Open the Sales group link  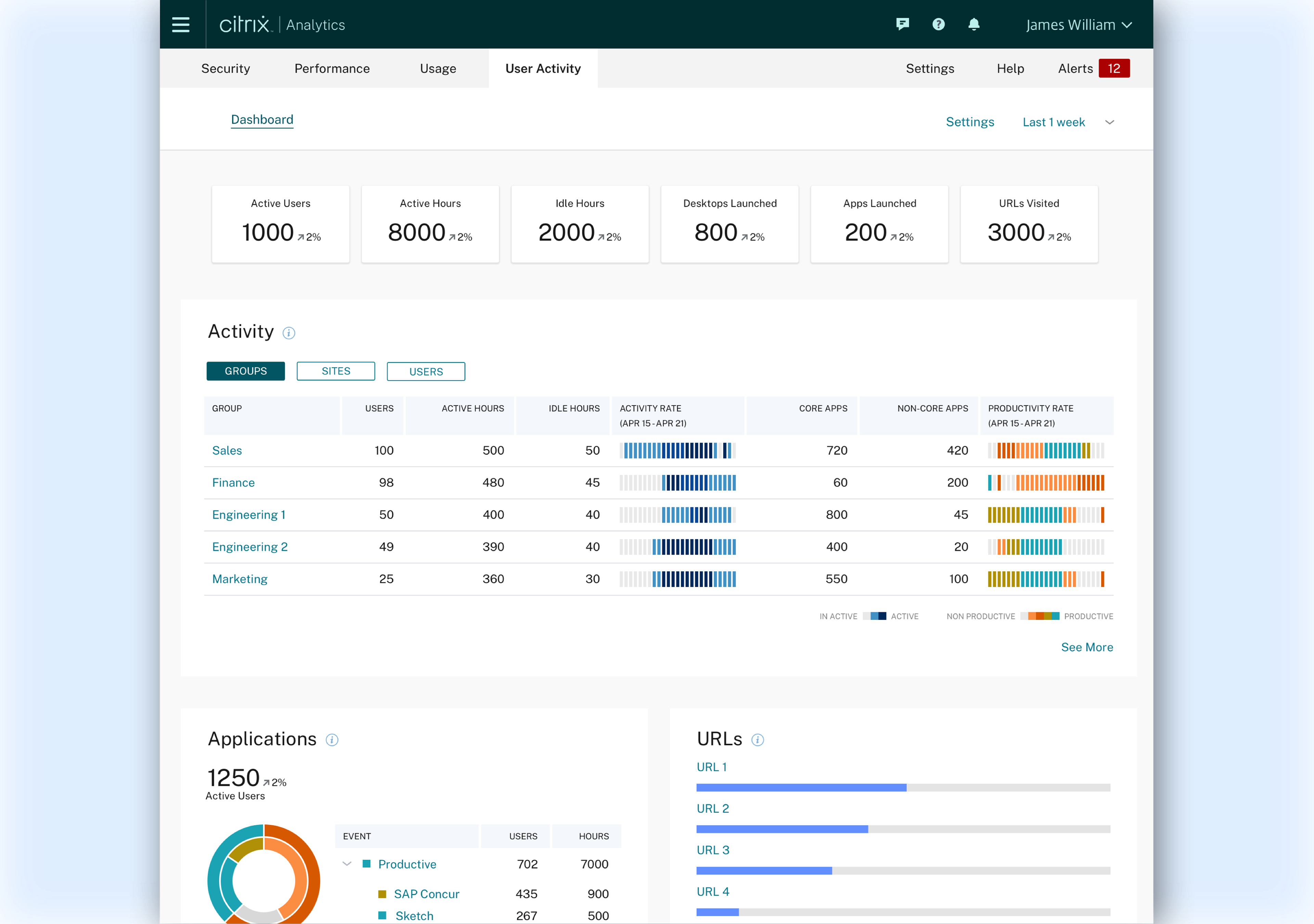pyautogui.click(x=227, y=450)
